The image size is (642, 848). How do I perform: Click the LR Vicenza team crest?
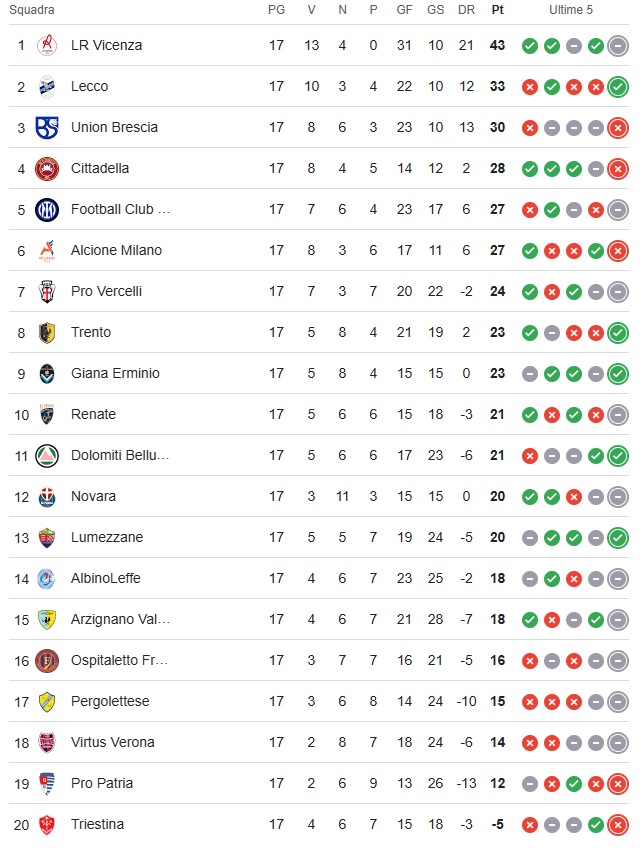coord(47,45)
